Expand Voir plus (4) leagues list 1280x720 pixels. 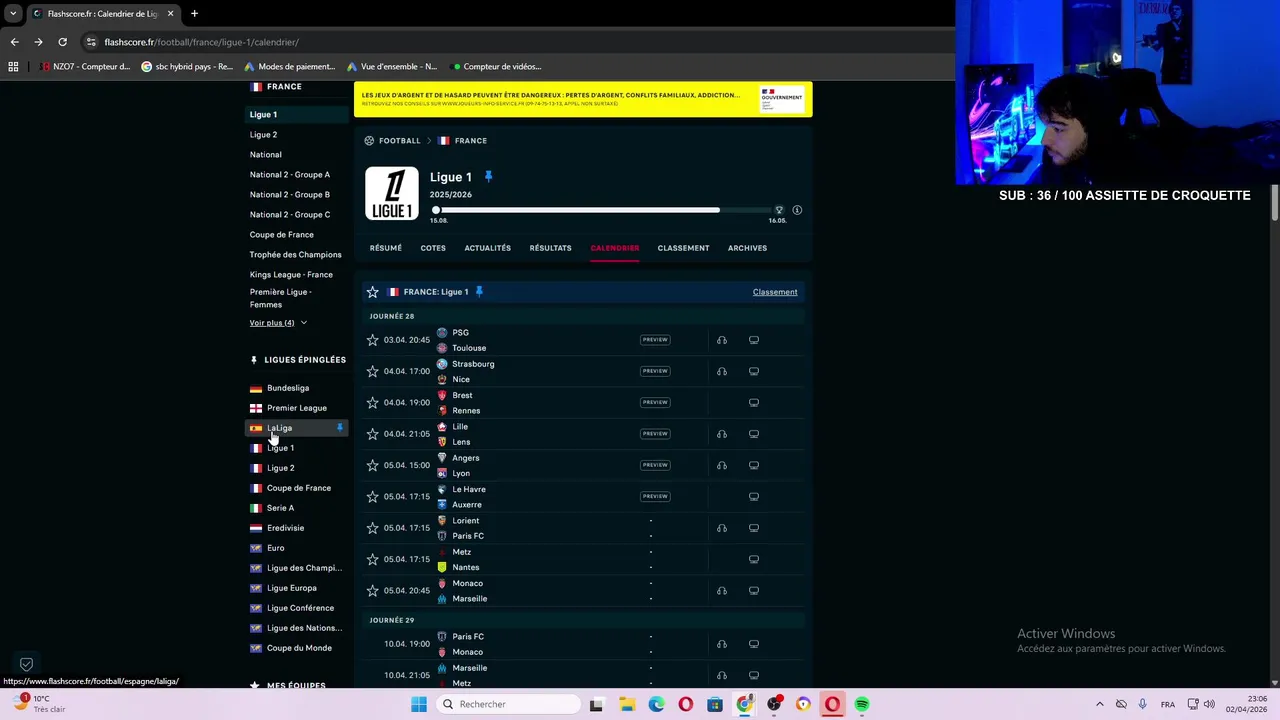(278, 323)
